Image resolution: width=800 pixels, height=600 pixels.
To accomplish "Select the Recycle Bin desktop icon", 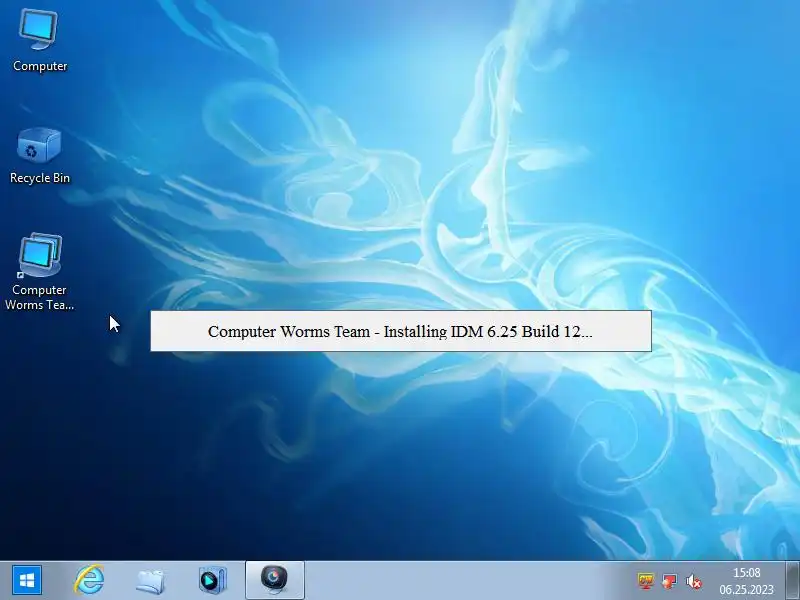I will (39, 156).
